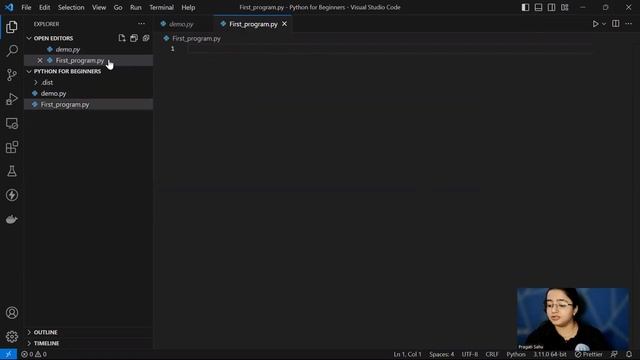Click Save All in Open Editors

click(x=134, y=38)
